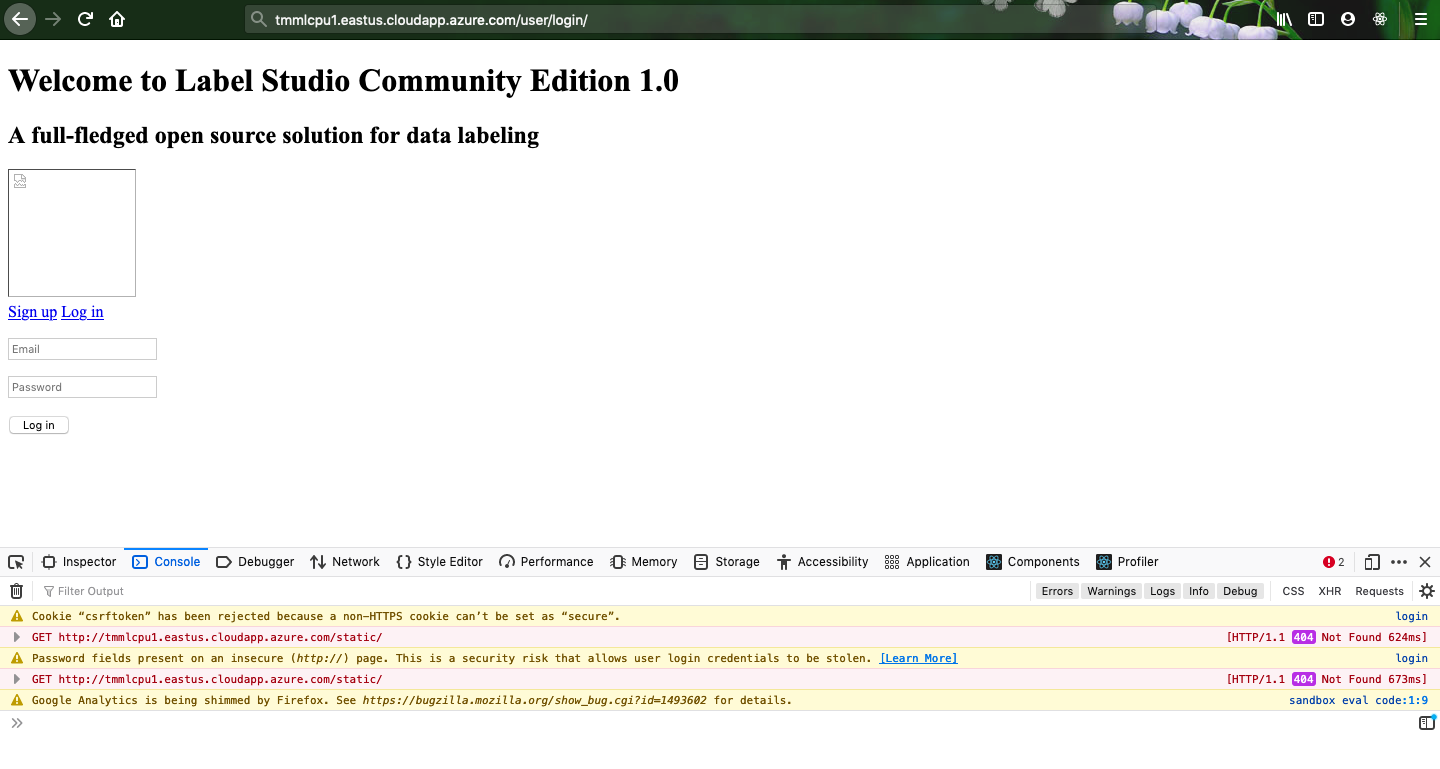Toggle the XHR filter
The image size is (1440, 769).
[x=1330, y=591]
